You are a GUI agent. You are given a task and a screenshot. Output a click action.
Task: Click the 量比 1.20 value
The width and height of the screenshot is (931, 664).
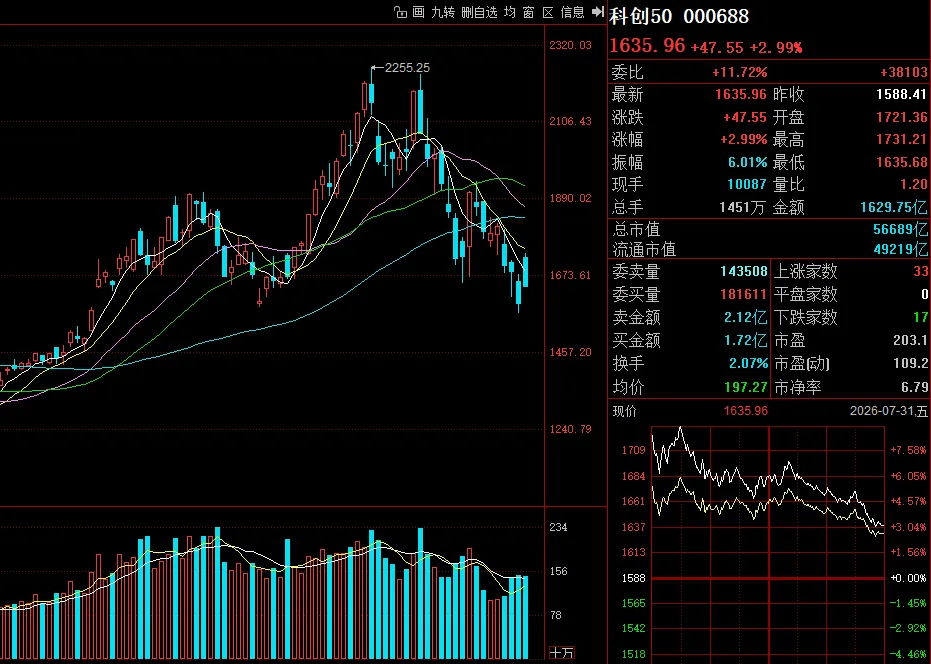coord(913,185)
